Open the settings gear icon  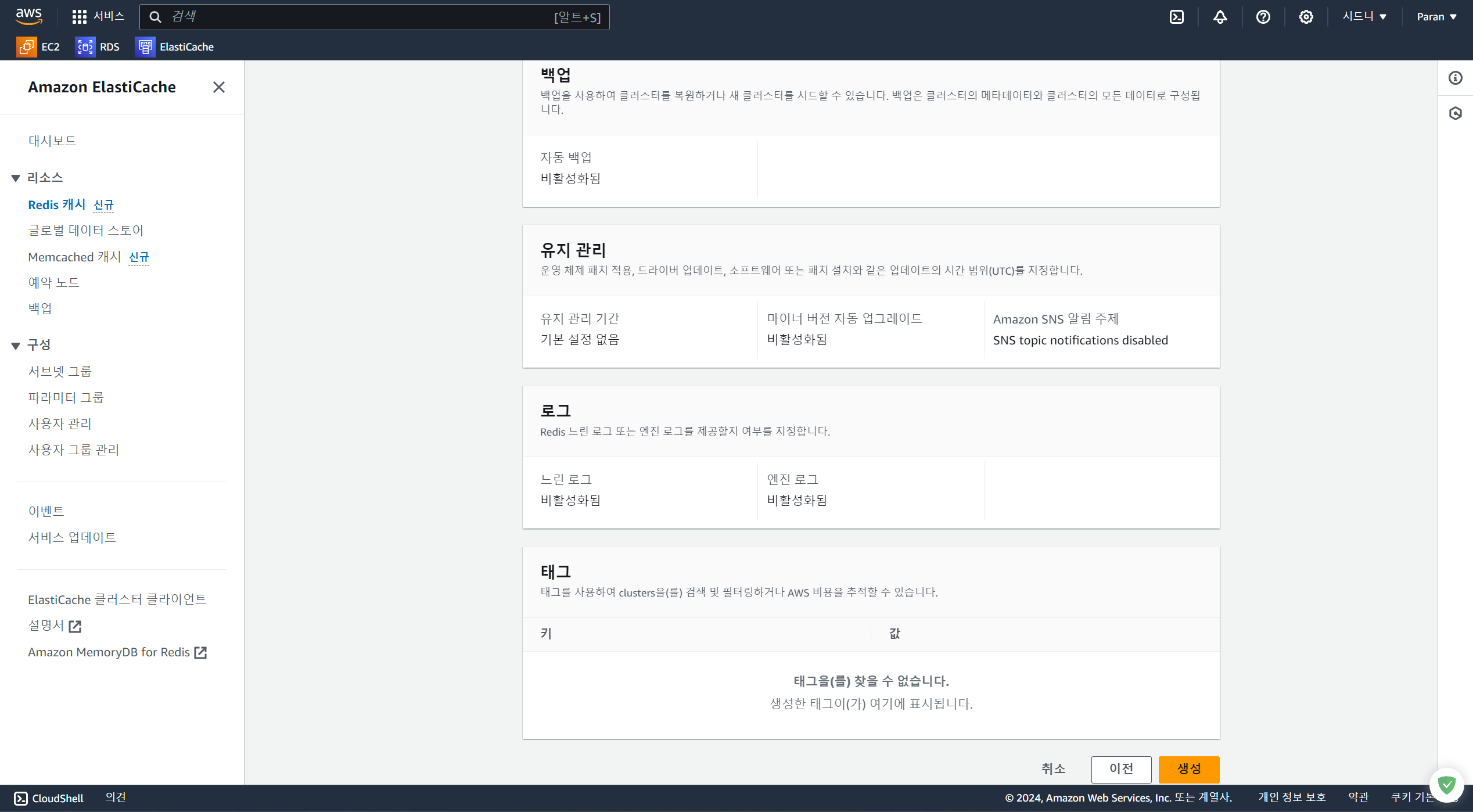1306,17
